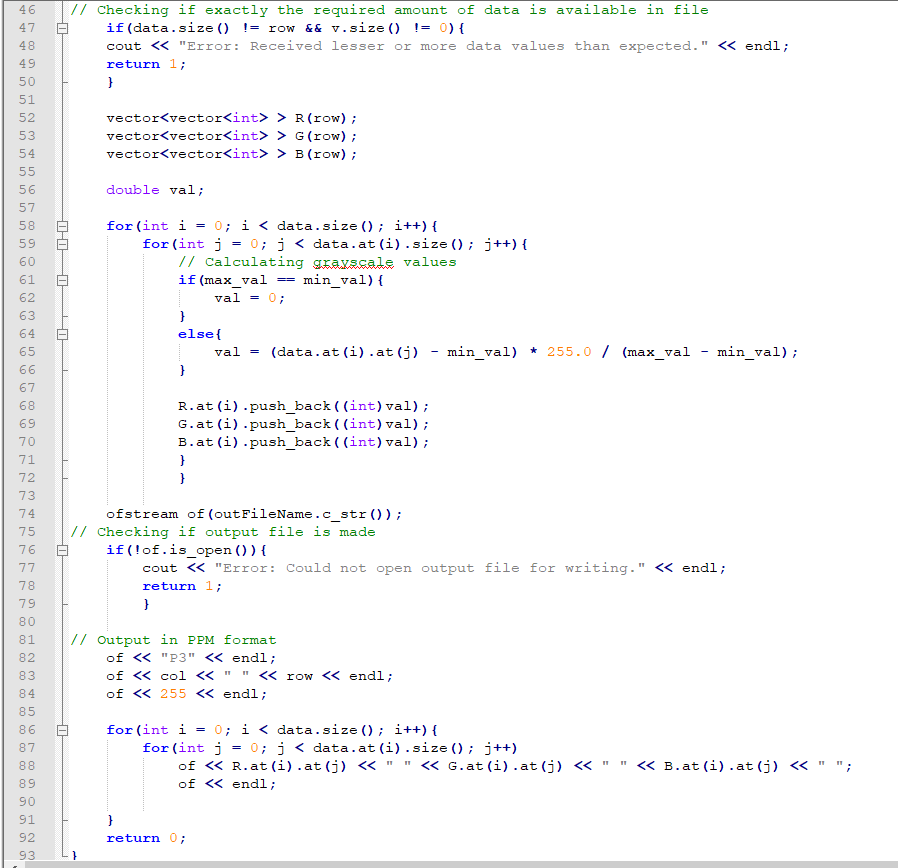This screenshot has width=898, height=868.
Task: Collapse the else block at line 64
Action: click(x=61, y=333)
